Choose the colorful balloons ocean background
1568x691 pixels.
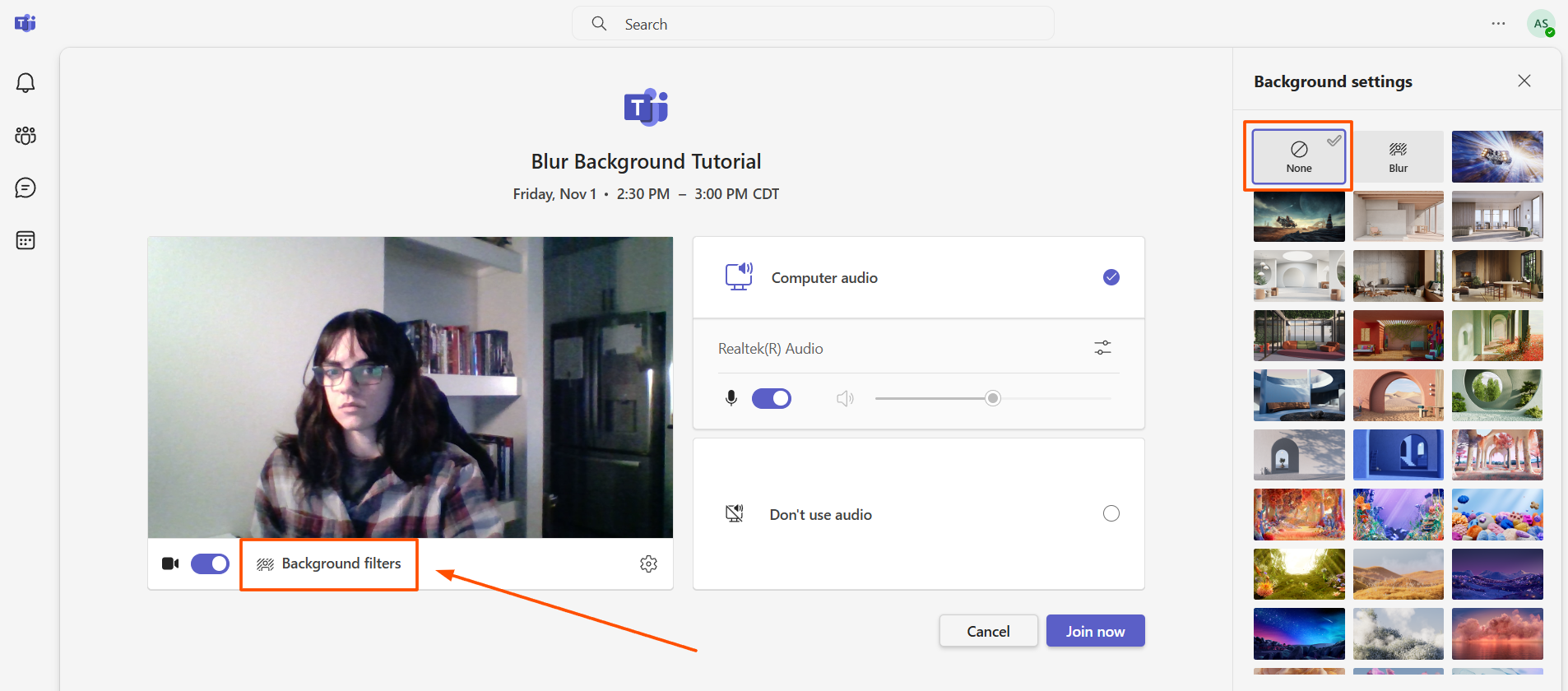pos(1497,514)
